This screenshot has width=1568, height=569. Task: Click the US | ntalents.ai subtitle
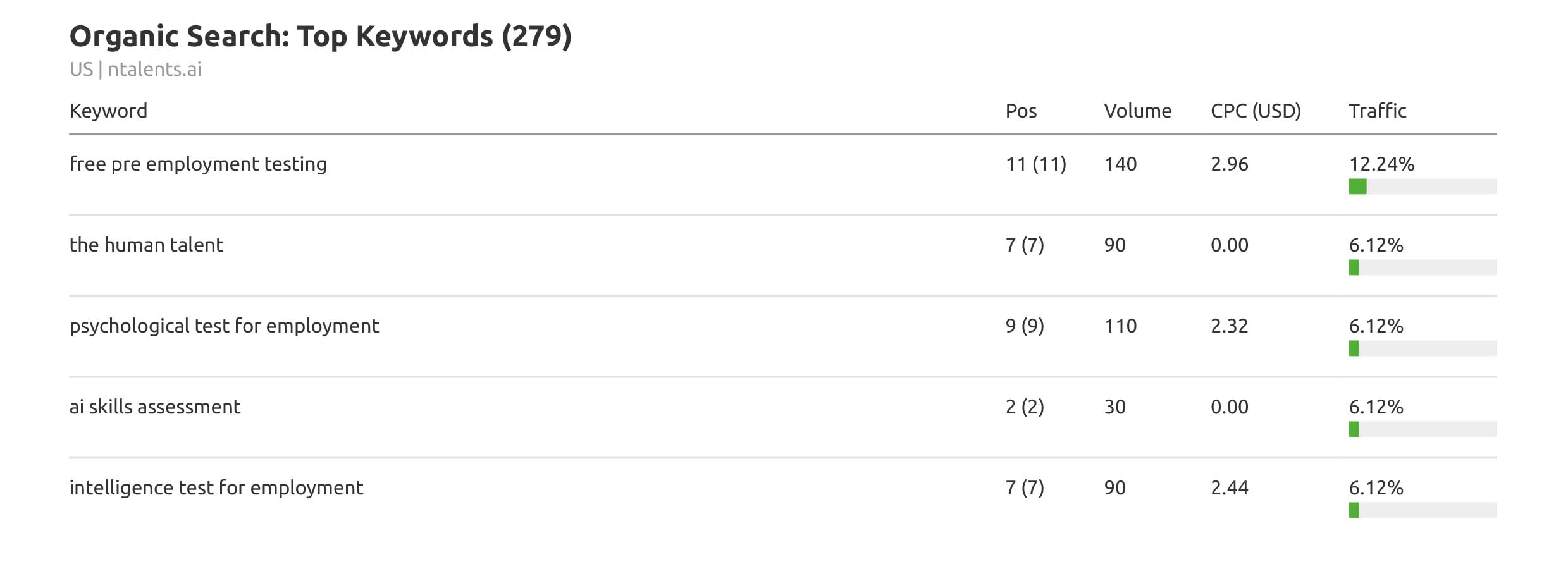[135, 70]
